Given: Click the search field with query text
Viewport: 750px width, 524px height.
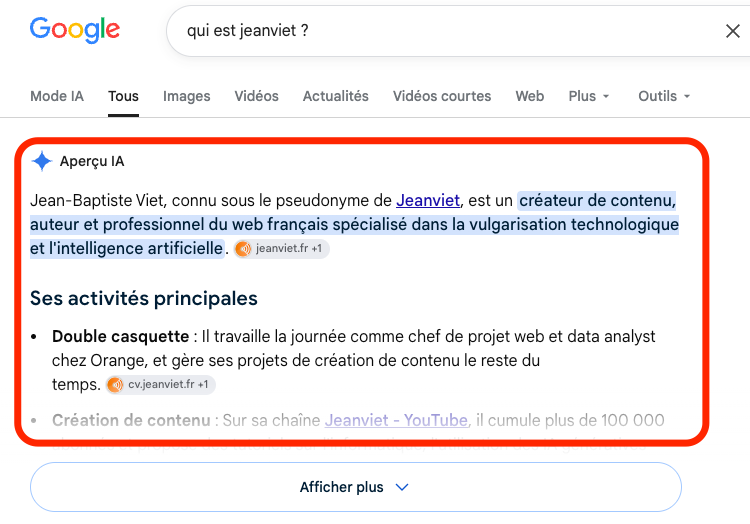Looking at the screenshot, I should coord(450,31).
